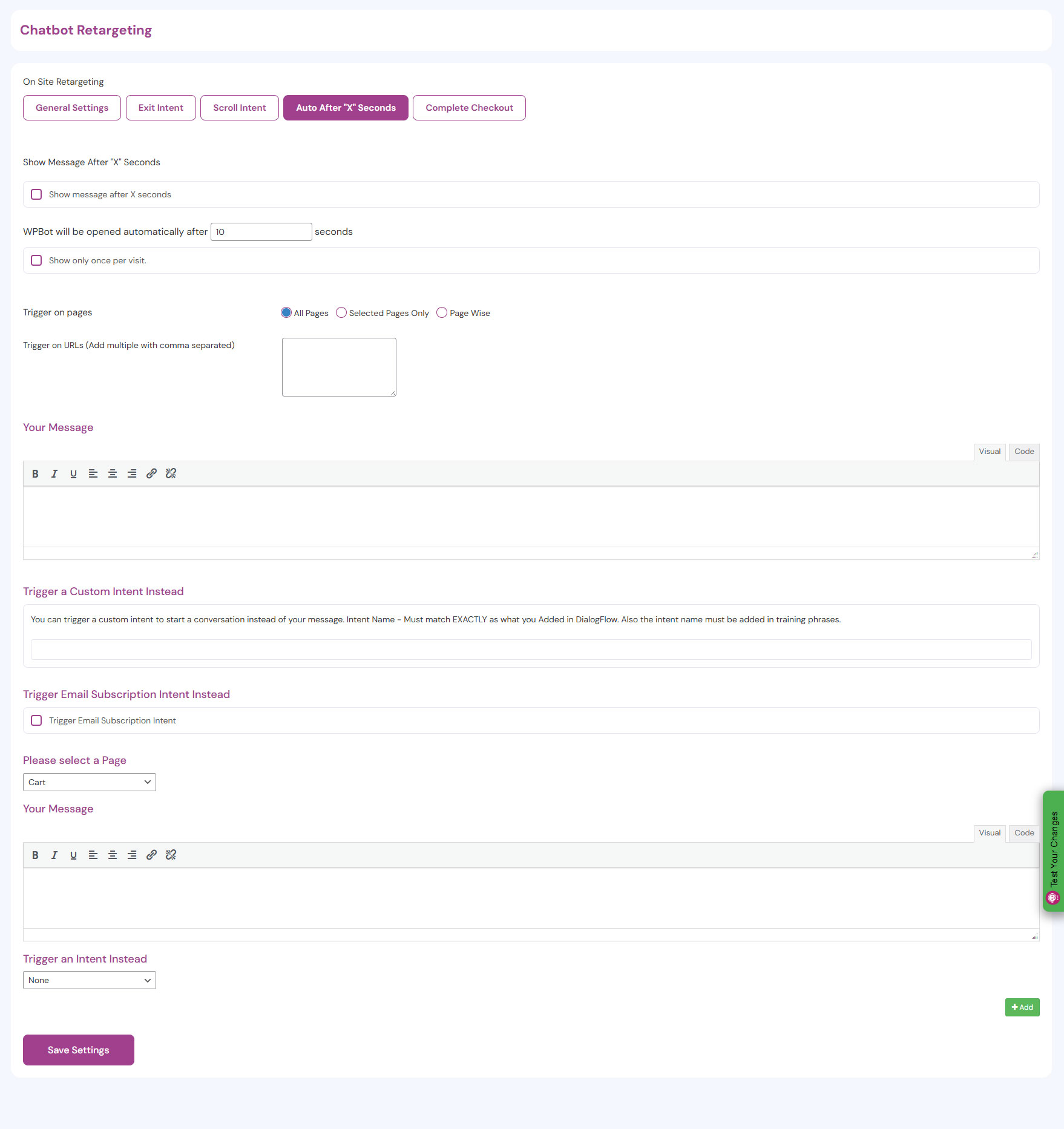Viewport: 1064px width, 1129px height.
Task: Click Remove link icon in second message editor
Action: (x=171, y=855)
